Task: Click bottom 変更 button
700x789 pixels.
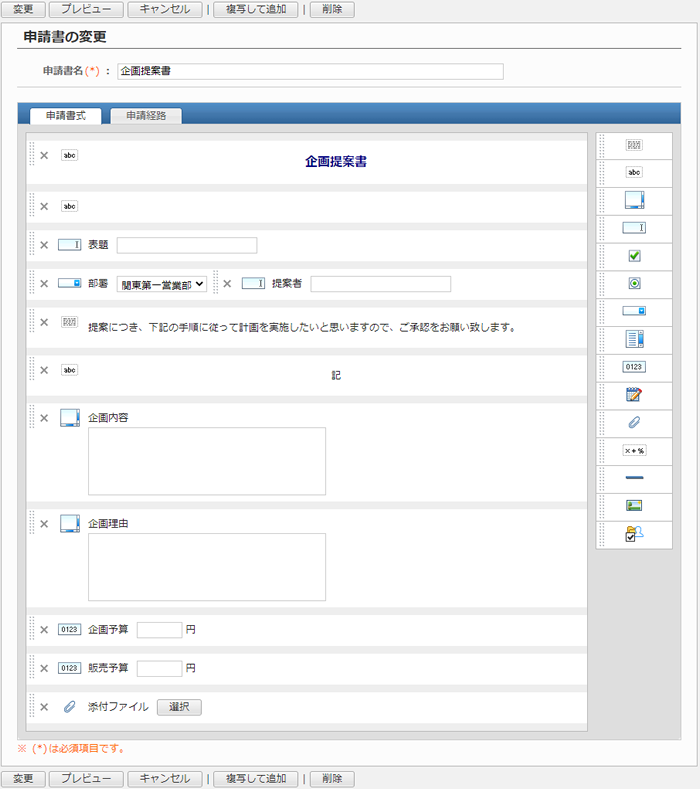Action: pos(23,778)
